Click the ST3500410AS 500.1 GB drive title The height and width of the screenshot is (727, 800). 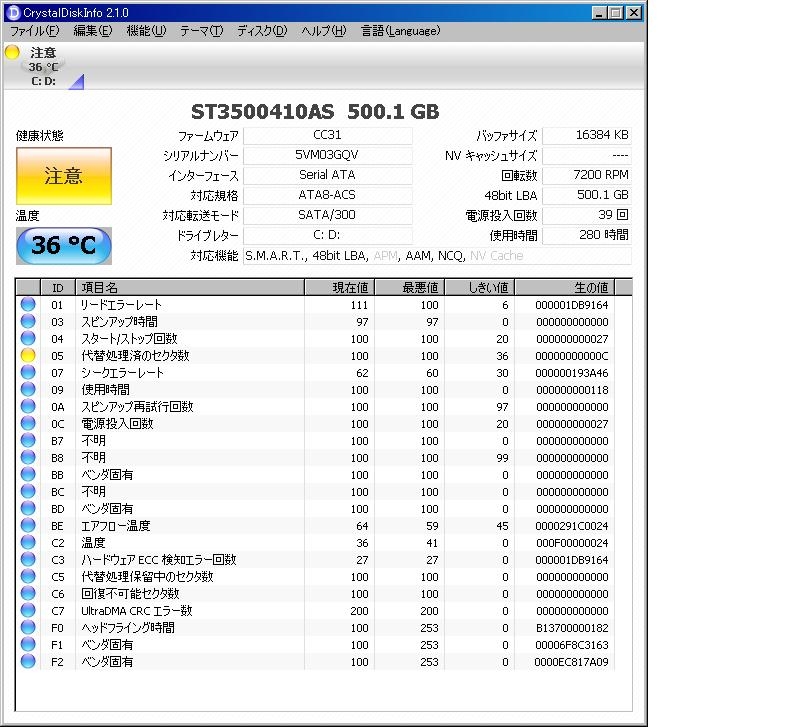click(x=315, y=112)
